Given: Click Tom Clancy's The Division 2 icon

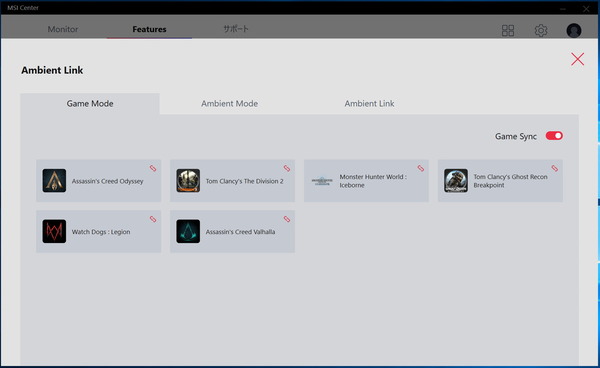Looking at the screenshot, I should [188, 181].
